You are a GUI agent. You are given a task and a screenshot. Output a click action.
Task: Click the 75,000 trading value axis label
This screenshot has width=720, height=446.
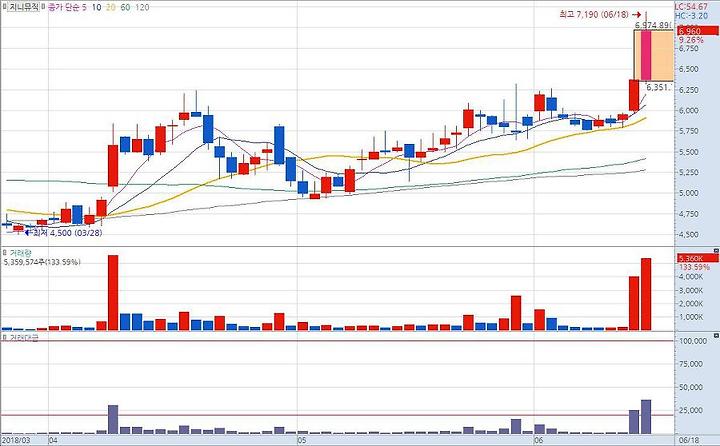pyautogui.click(x=691, y=364)
